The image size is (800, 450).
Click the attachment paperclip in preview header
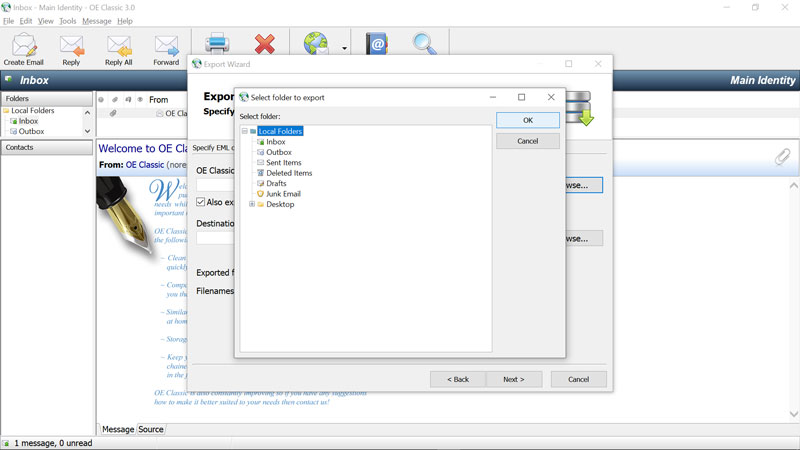click(x=782, y=157)
